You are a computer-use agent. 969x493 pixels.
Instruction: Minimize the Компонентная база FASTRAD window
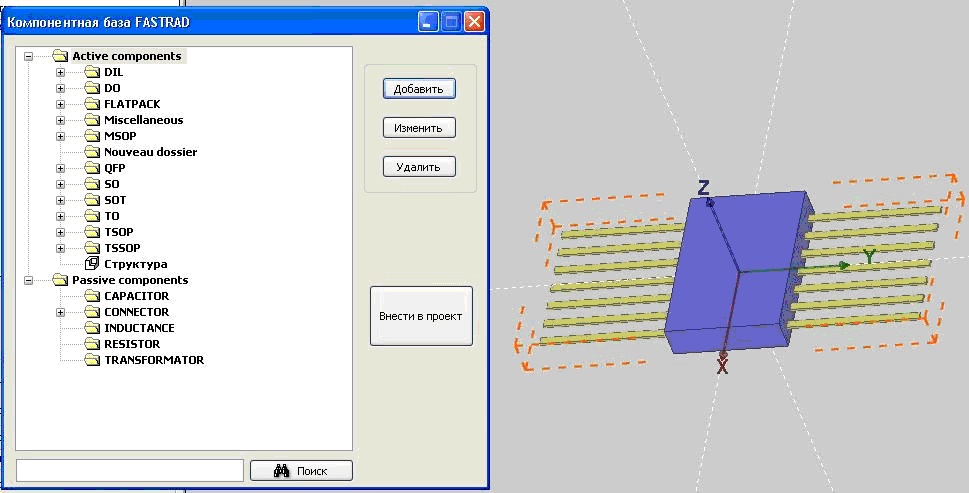tap(428, 22)
